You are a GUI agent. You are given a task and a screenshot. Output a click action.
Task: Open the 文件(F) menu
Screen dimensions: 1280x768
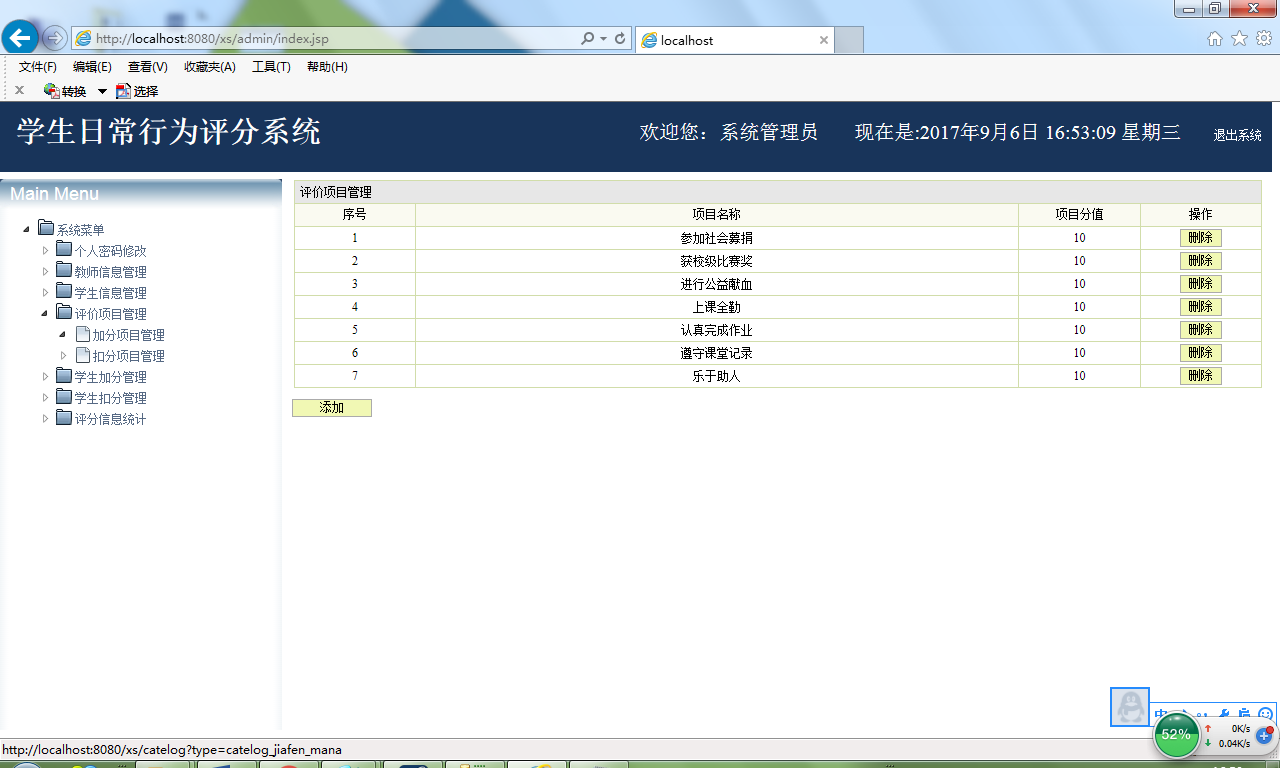coord(38,67)
